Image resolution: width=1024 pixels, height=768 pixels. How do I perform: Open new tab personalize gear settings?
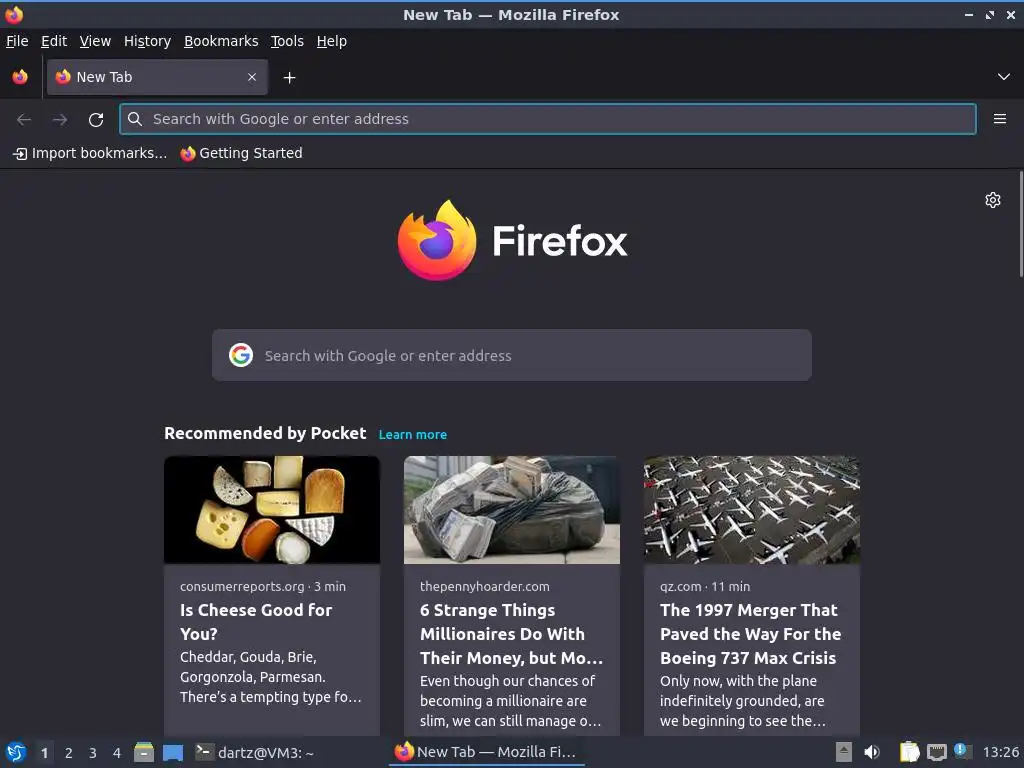[993, 200]
